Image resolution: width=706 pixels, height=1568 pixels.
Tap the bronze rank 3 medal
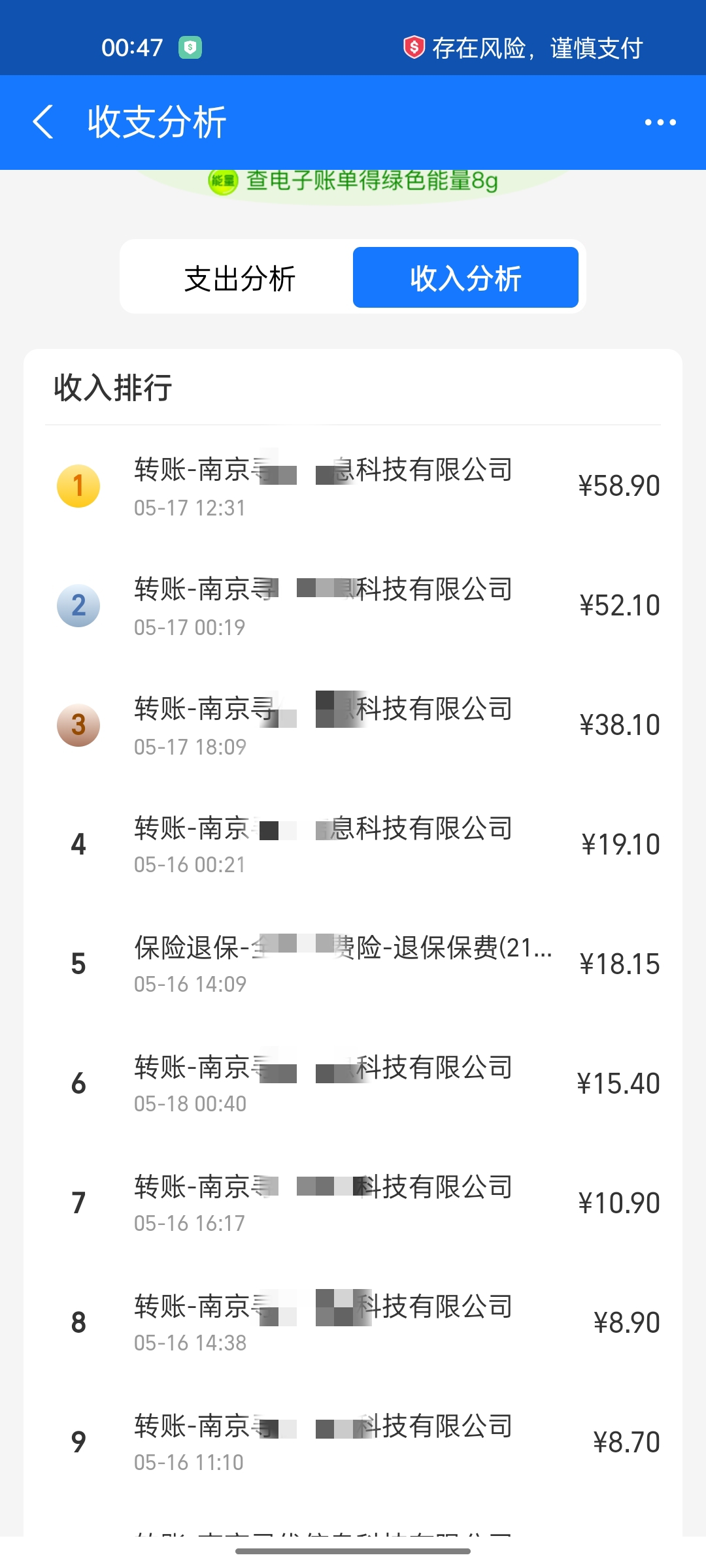click(x=78, y=725)
